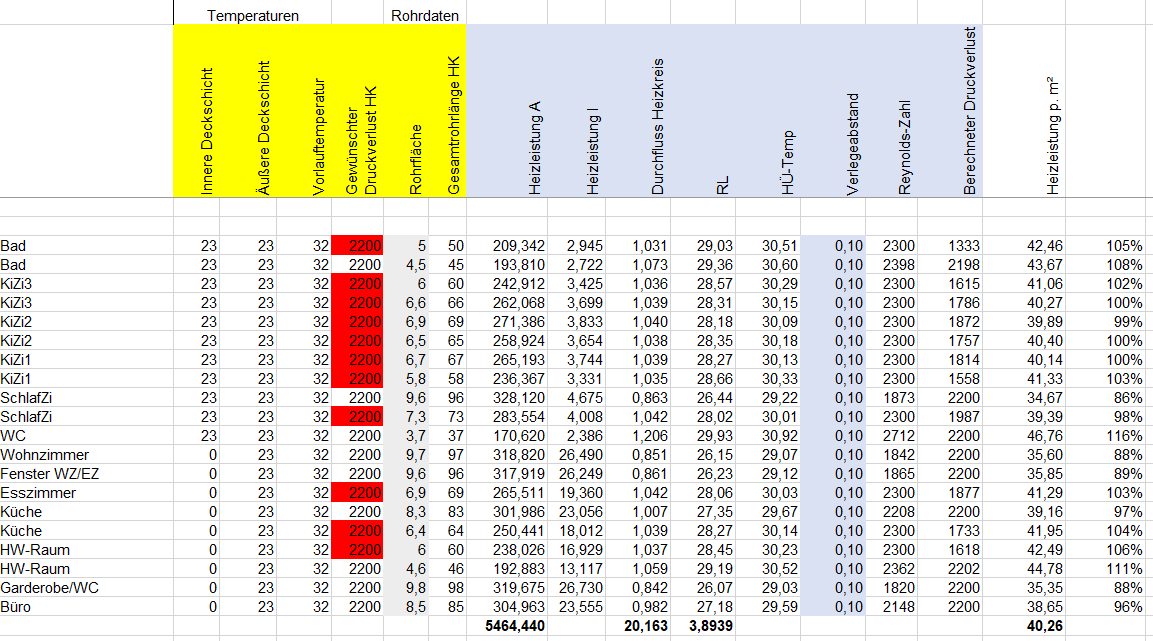Screen dimensions: 1153x641
Task: Select the Druckverlust value 1987
Action: [964, 417]
